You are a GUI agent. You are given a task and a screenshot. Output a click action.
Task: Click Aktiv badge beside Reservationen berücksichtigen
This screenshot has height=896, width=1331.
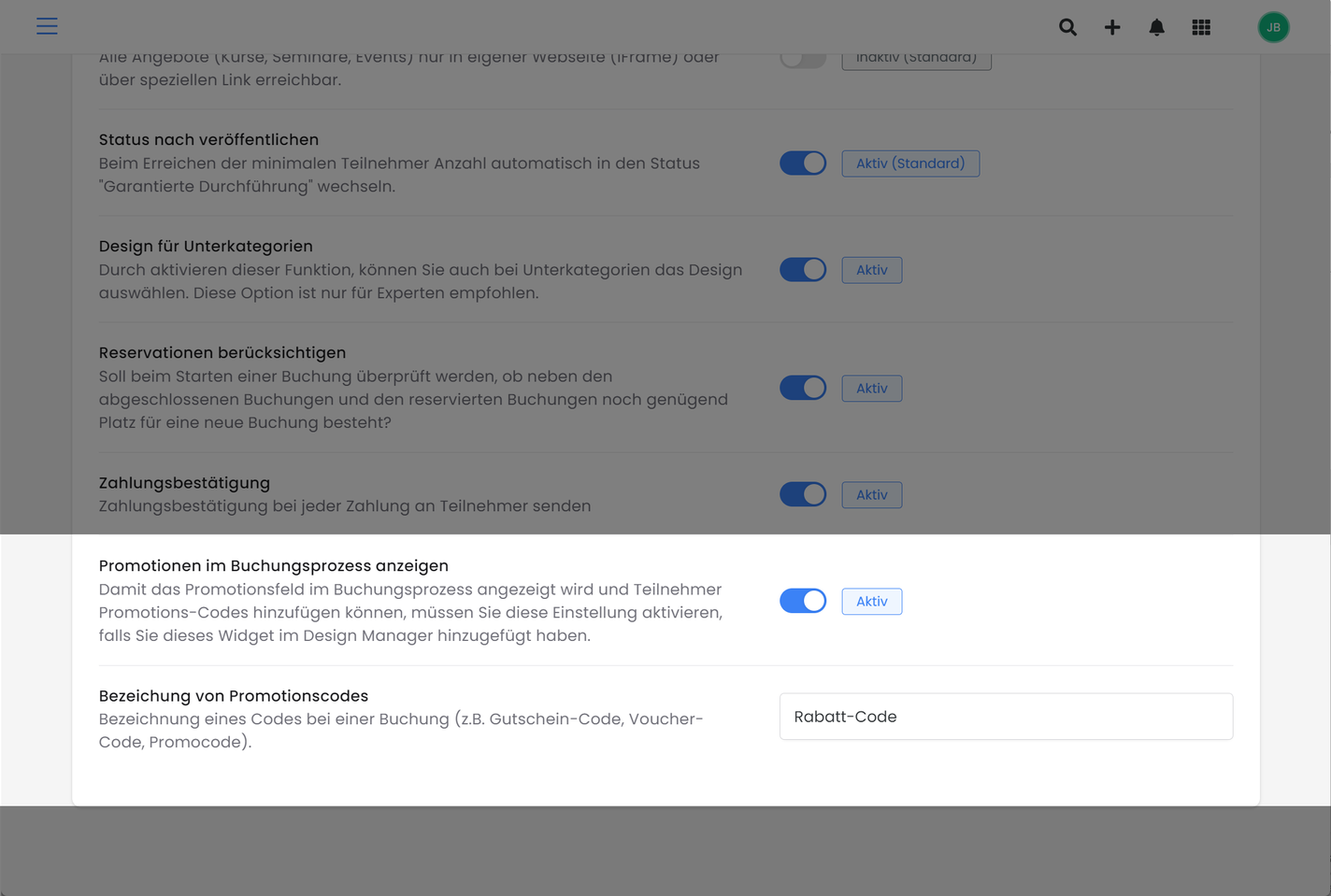click(x=872, y=388)
